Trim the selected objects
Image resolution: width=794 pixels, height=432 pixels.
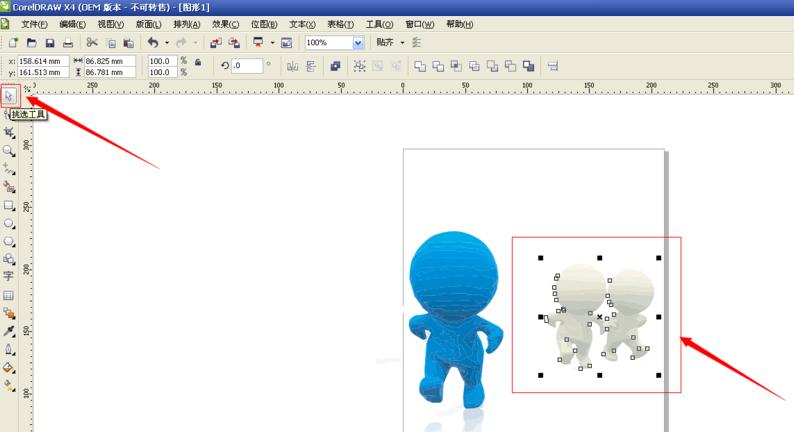point(438,66)
